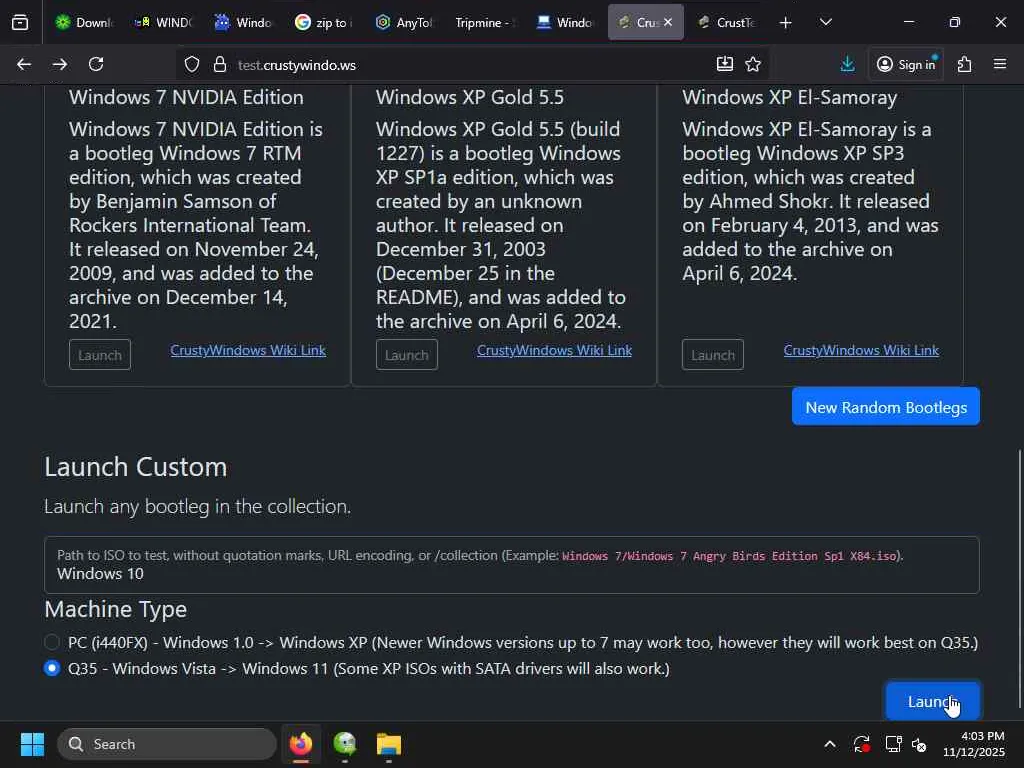Open the Firefox downloads panel
The width and height of the screenshot is (1024, 768).
pos(847,64)
